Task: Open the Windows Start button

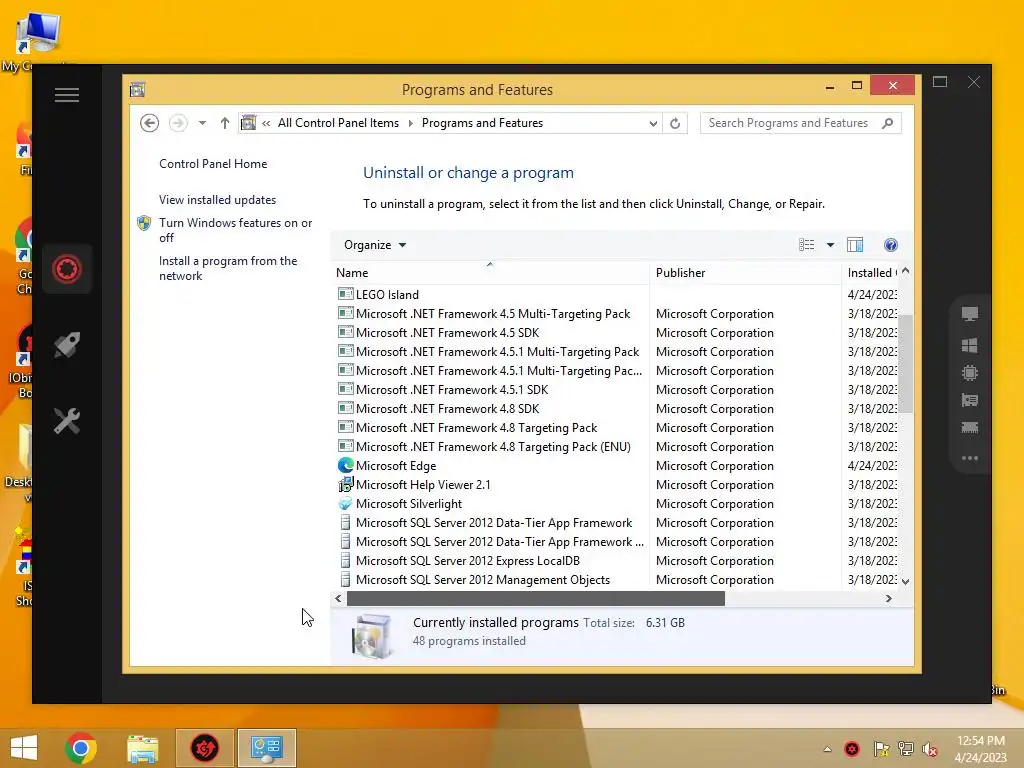Action: pyautogui.click(x=24, y=748)
